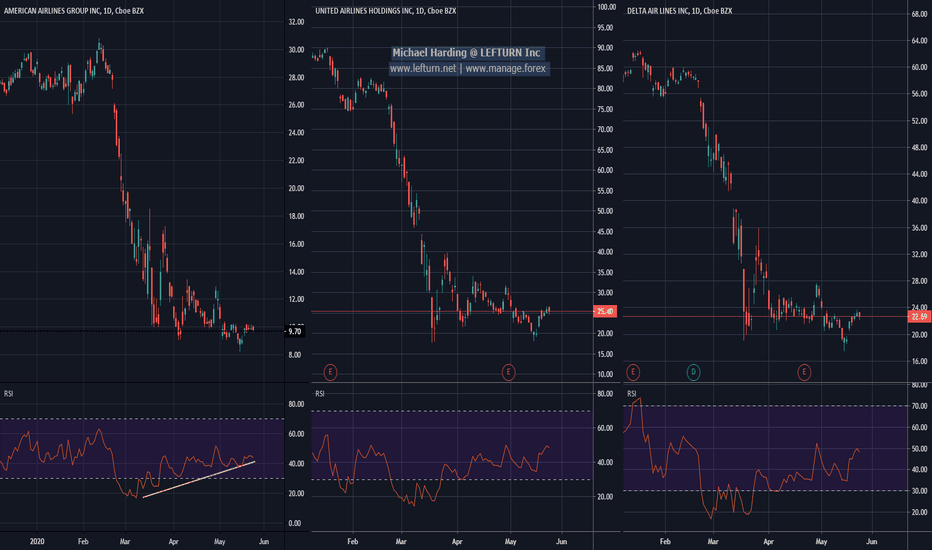
Task: Click Feb on the United Airlines time axis
Action: [352, 542]
